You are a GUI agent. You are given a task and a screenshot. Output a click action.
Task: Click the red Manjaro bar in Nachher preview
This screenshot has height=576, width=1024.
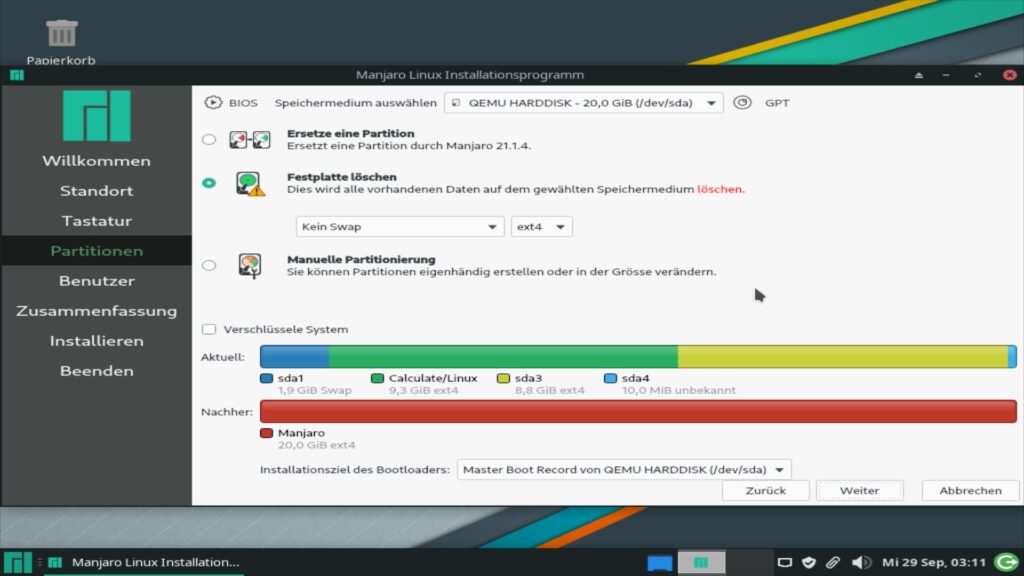pyautogui.click(x=638, y=411)
